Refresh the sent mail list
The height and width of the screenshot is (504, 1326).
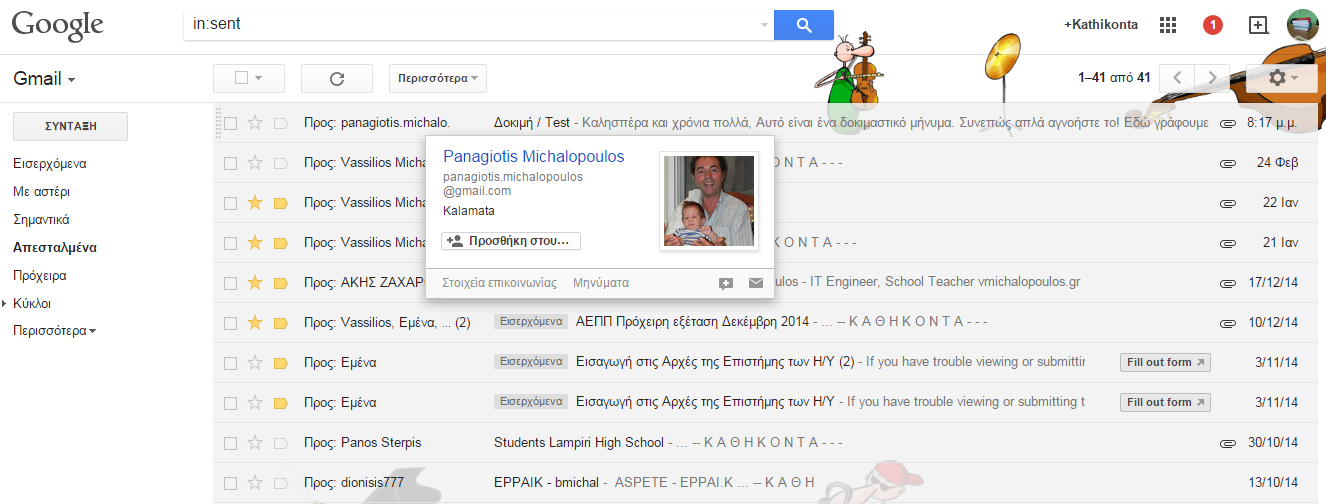336,78
